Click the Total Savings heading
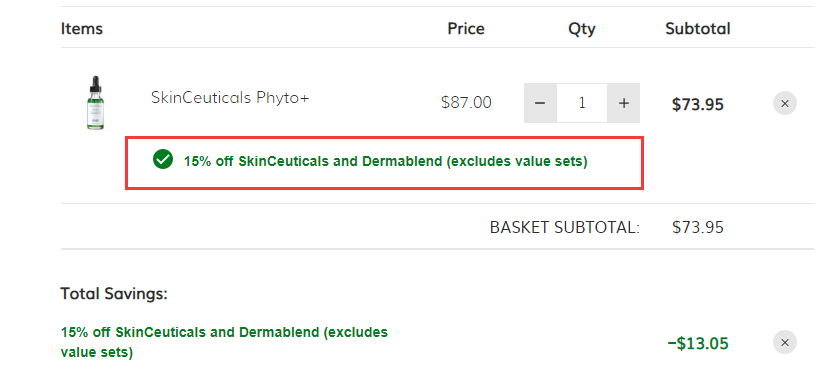Viewport: 834px width, 382px height. 114,294
